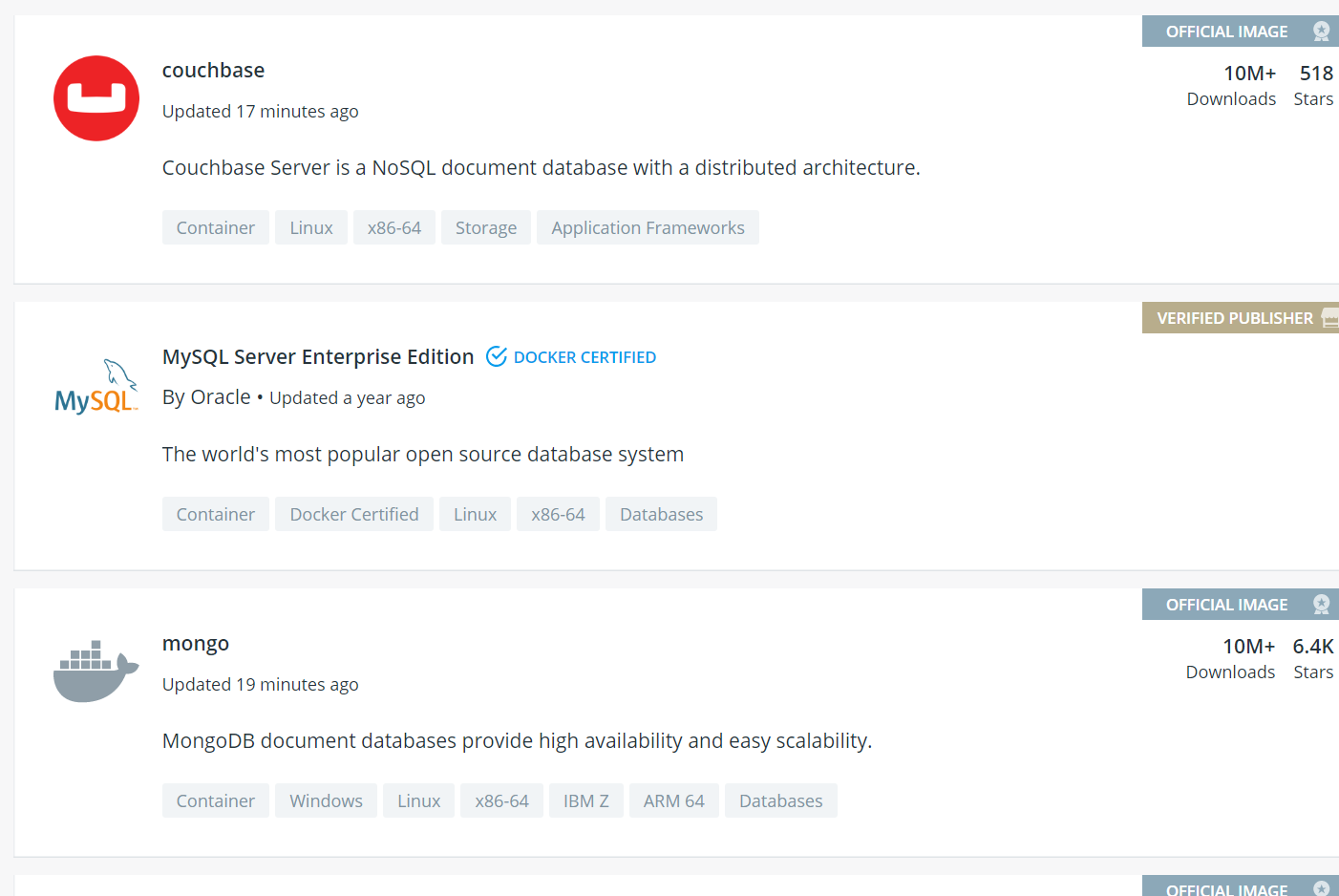Click the MySQL 'most popular' description
Image resolution: width=1339 pixels, height=896 pixels.
pyautogui.click(x=423, y=455)
